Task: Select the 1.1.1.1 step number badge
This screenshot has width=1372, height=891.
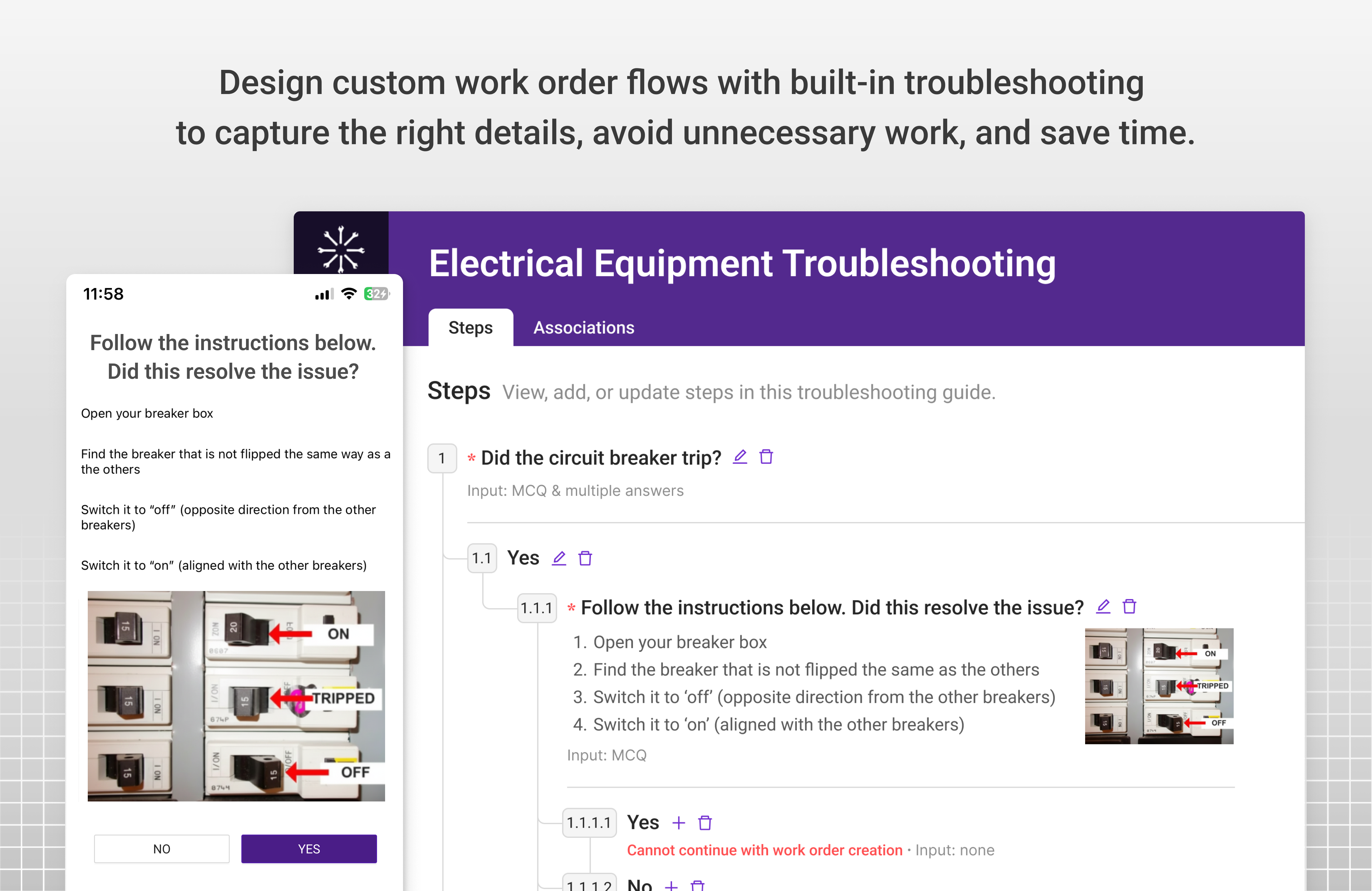Action: [x=589, y=822]
